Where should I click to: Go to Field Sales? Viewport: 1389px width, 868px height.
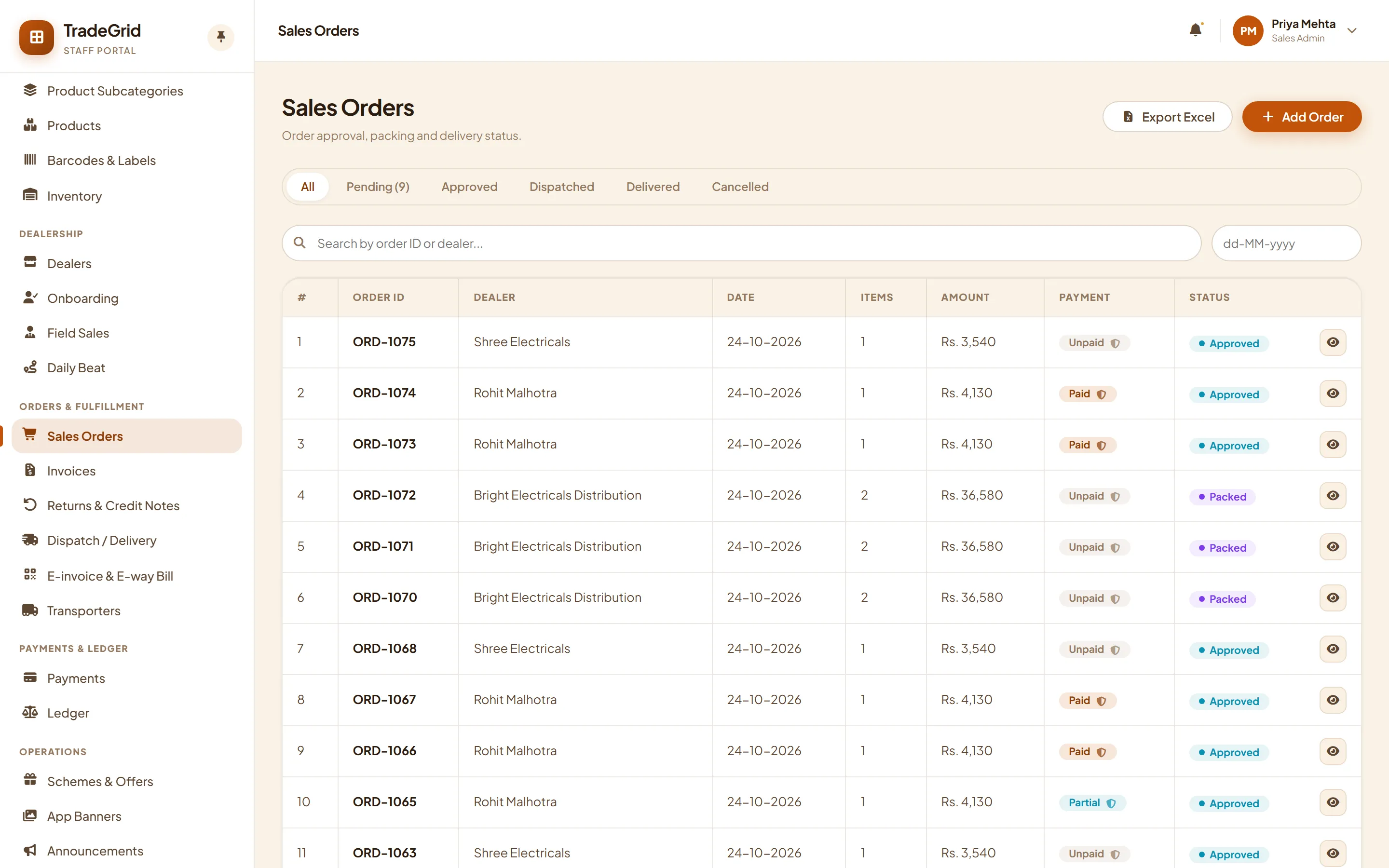127,333
